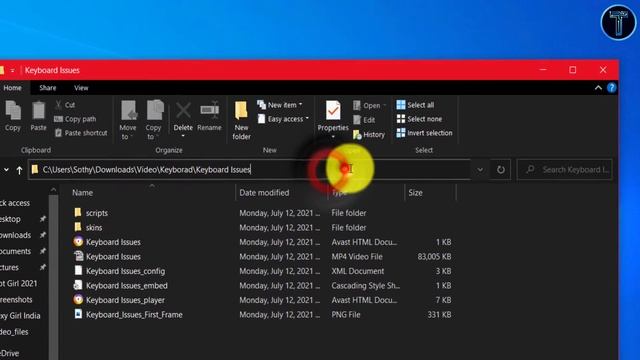
Task: Click the Open command in ribbon
Action: click(x=369, y=105)
